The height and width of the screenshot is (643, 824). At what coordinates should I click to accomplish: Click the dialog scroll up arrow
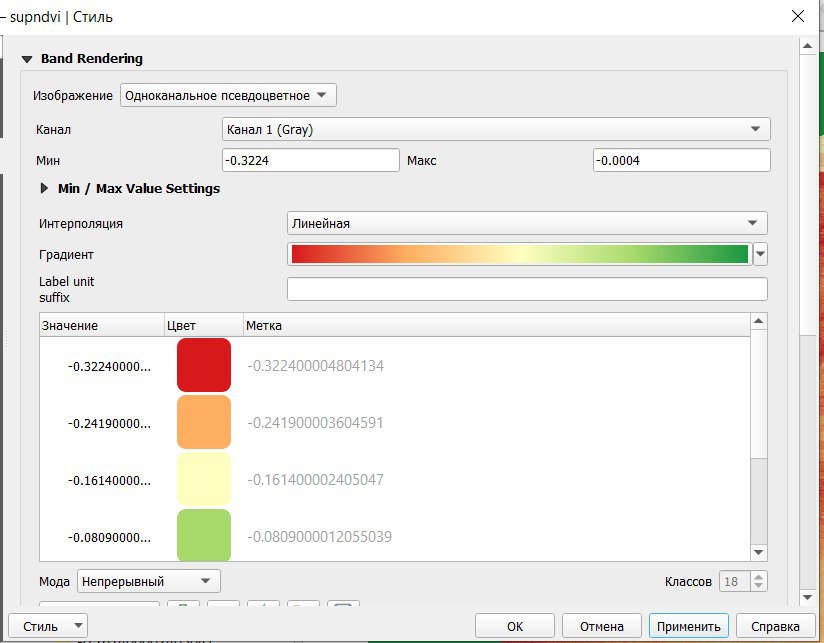808,46
